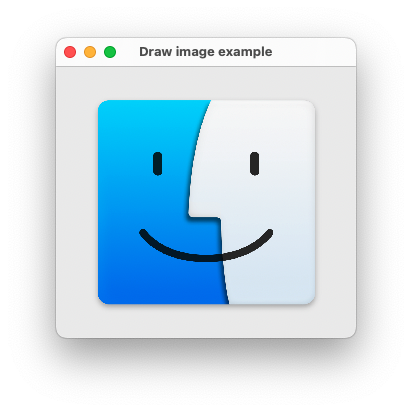The image size is (412, 412).
Task: Minimize window with the yellow button
Action: pyautogui.click(x=90, y=52)
